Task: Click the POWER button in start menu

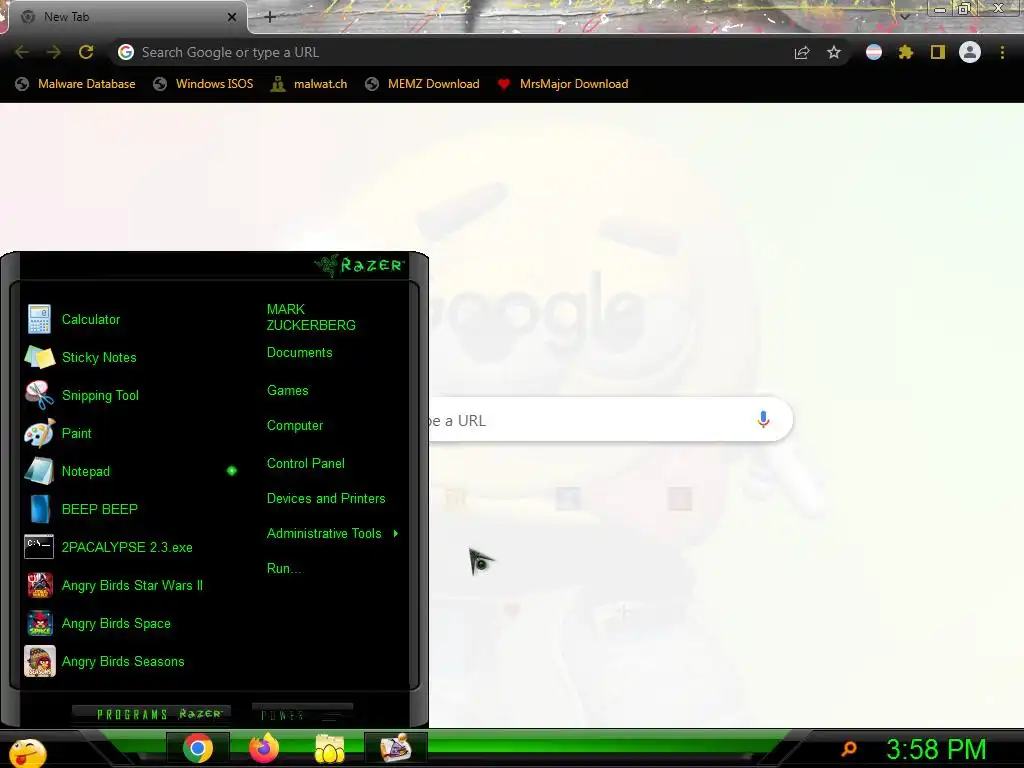Action: click(302, 714)
